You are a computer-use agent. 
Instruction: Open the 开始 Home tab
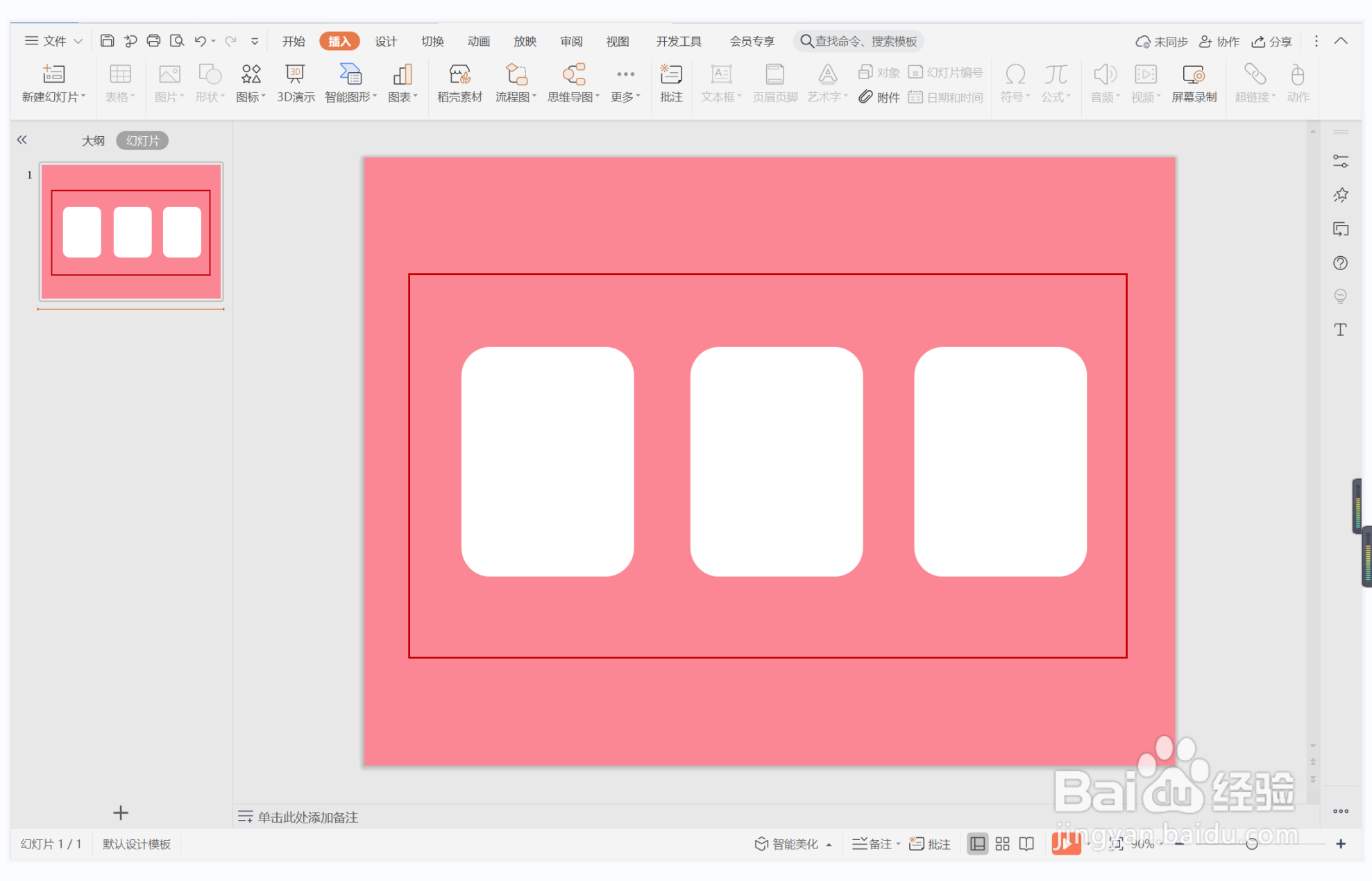point(294,41)
